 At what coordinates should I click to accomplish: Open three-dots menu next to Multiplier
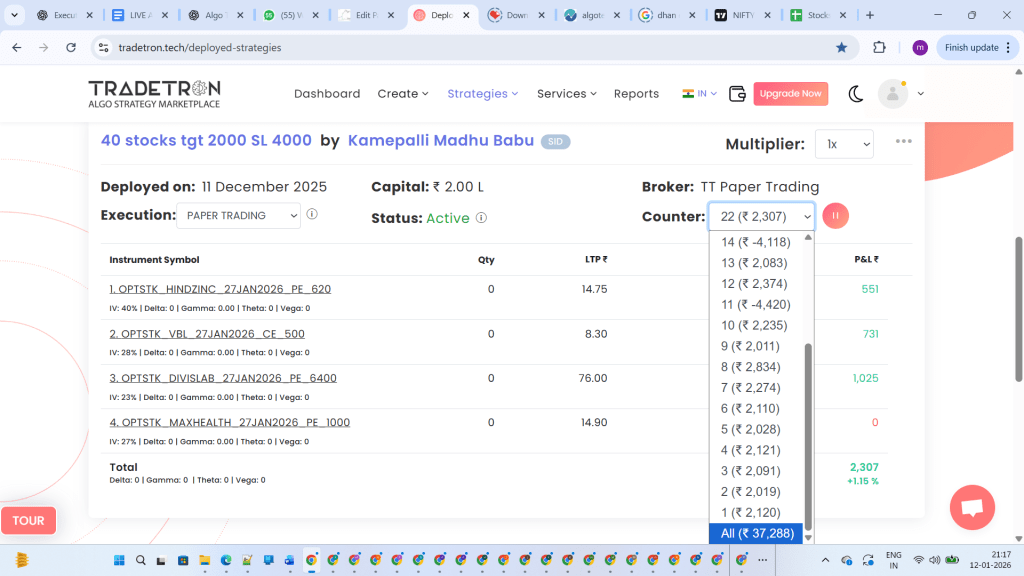coord(904,141)
